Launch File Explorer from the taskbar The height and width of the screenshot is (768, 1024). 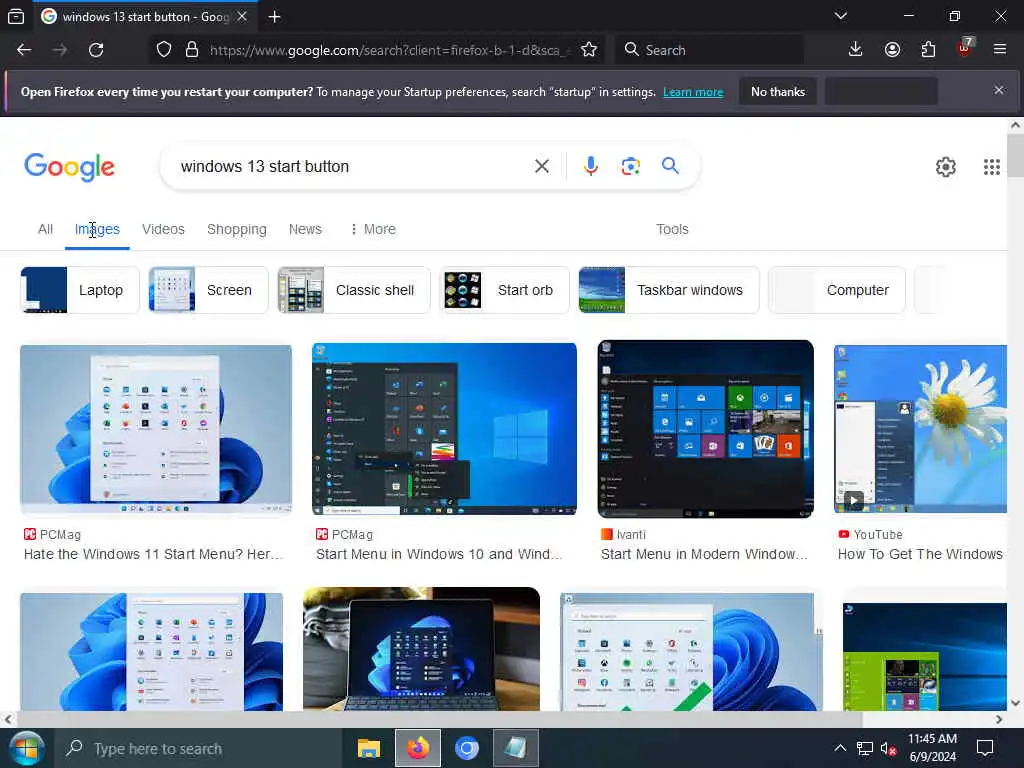pos(369,748)
